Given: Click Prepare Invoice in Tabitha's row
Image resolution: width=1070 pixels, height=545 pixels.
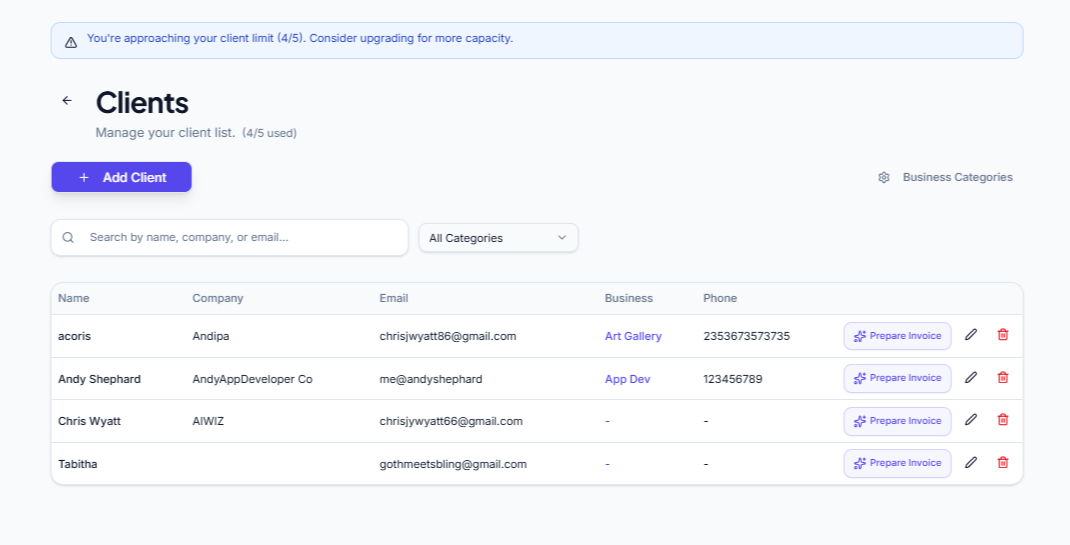Looking at the screenshot, I should click(x=897, y=463).
